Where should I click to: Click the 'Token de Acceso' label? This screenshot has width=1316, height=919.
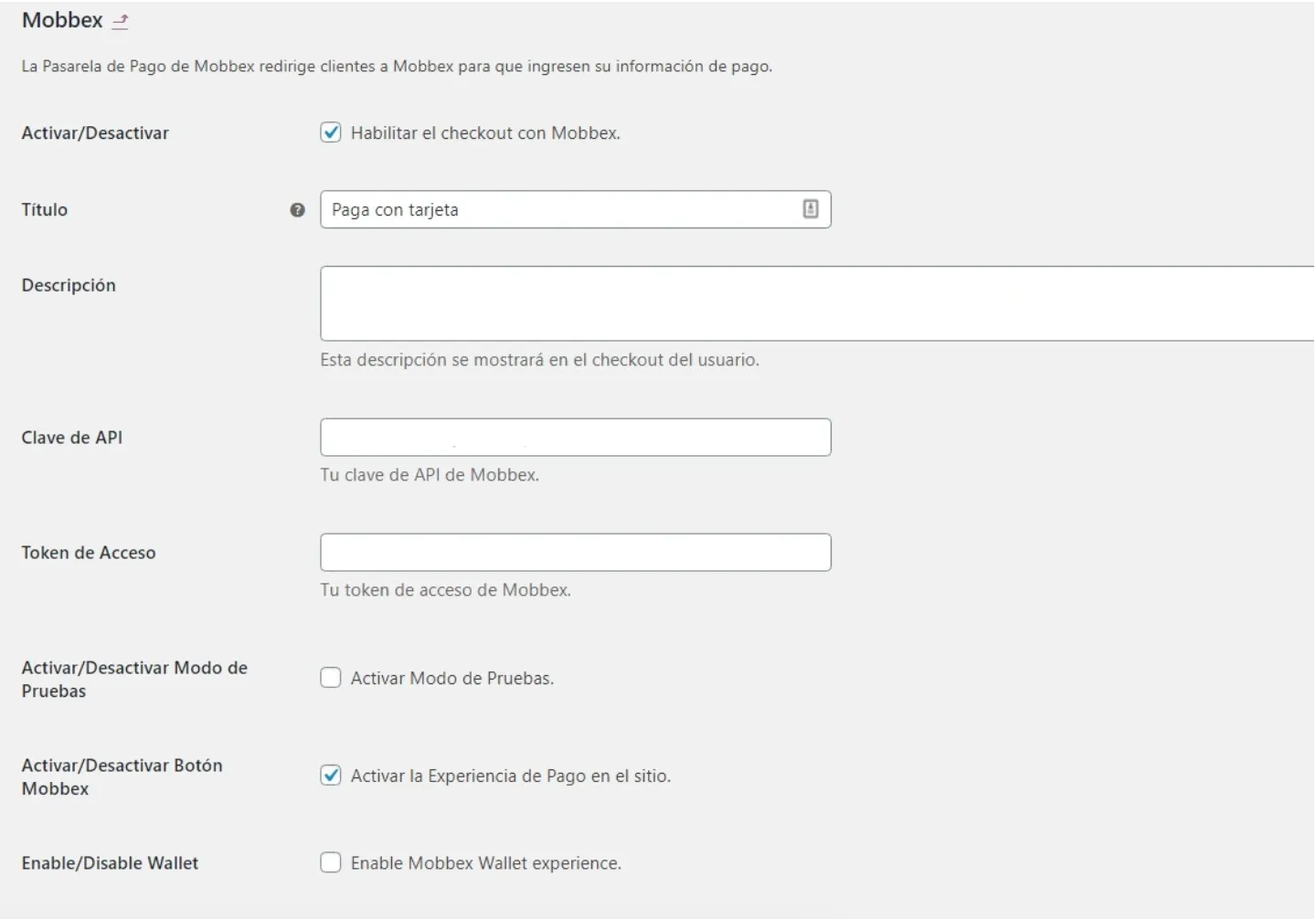pos(89,553)
